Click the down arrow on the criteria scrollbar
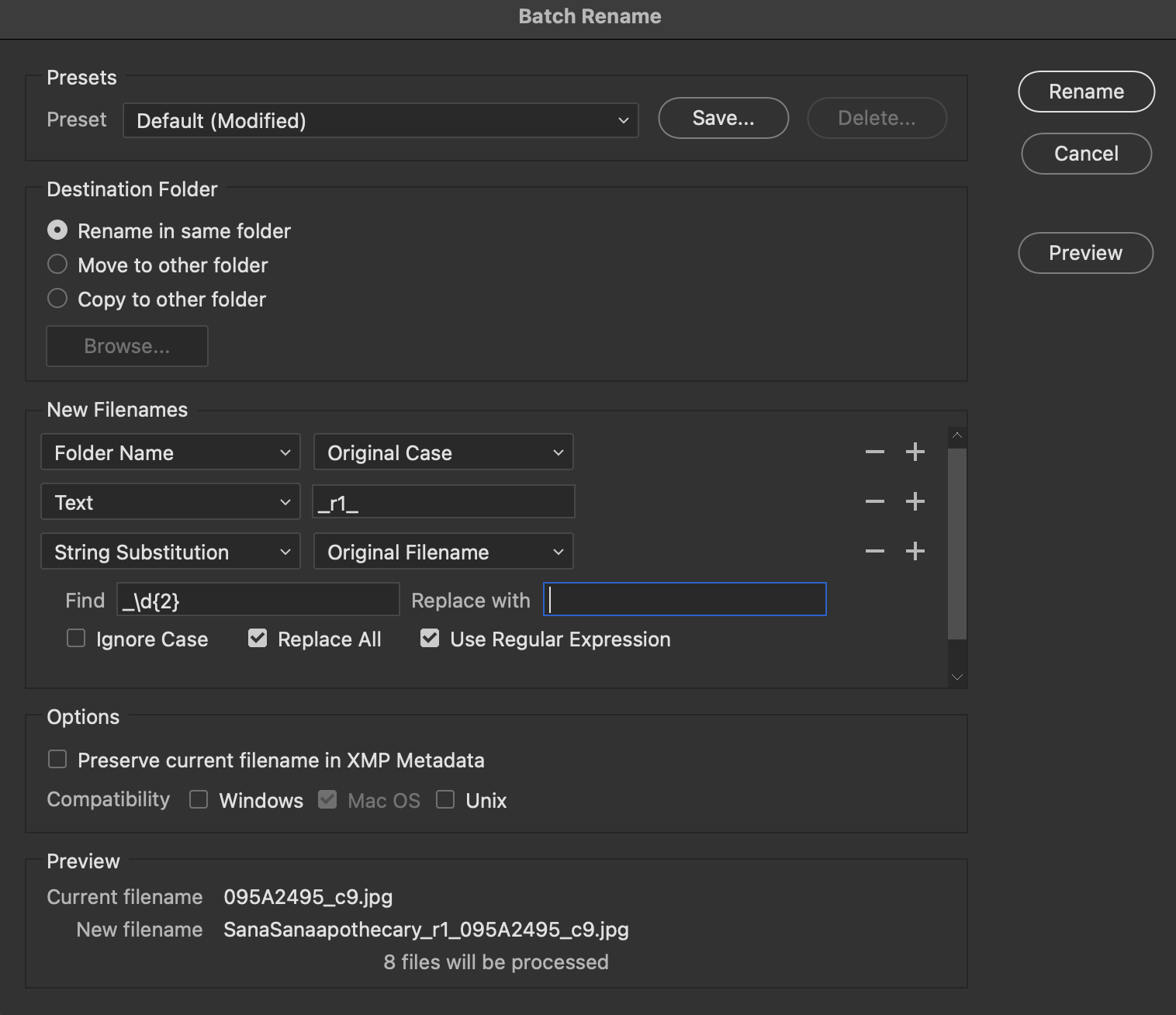1176x1015 pixels. 956,677
